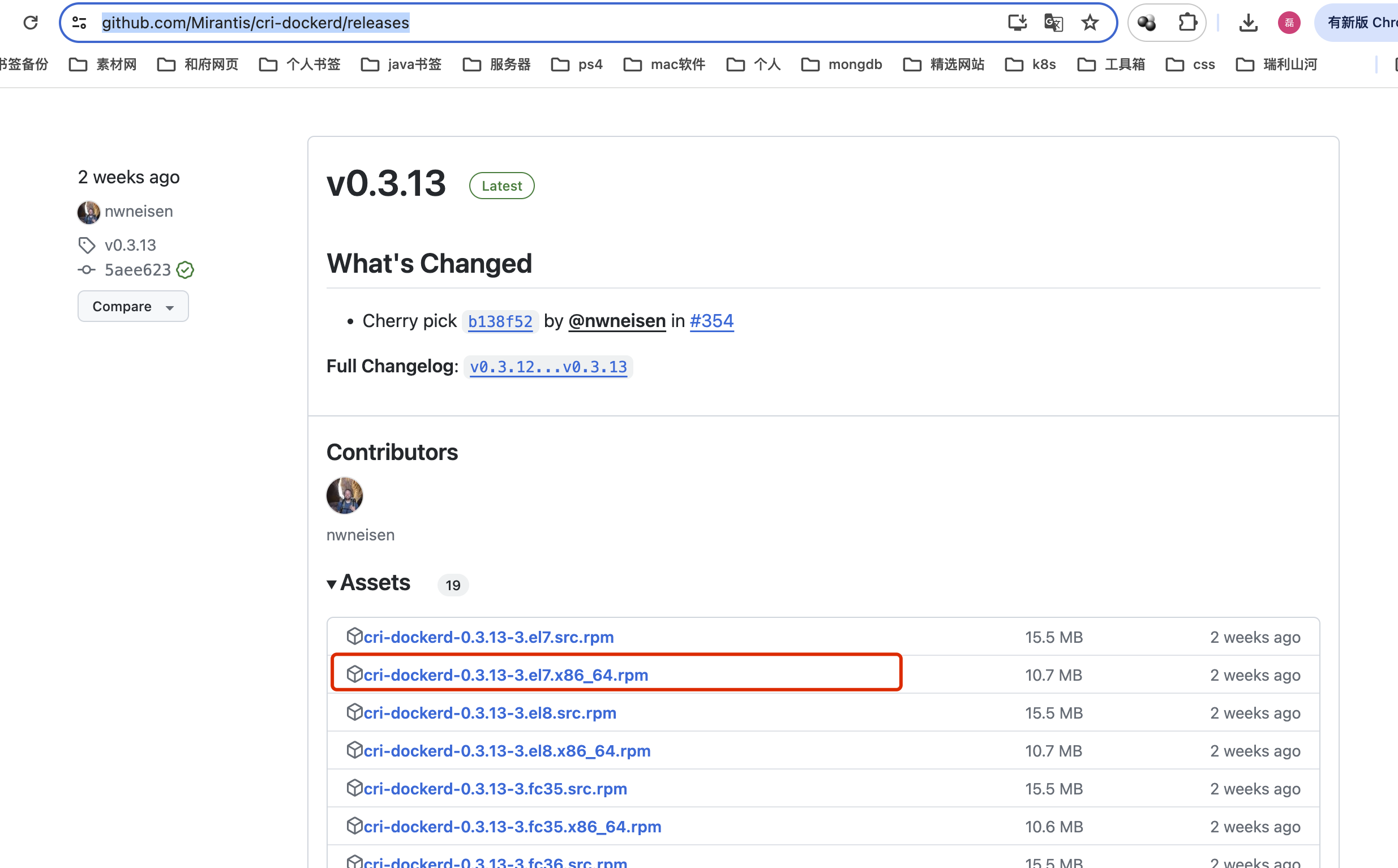The height and width of the screenshot is (868, 1398).
Task: Click the commit icon beside 5aee623
Action: [87, 270]
